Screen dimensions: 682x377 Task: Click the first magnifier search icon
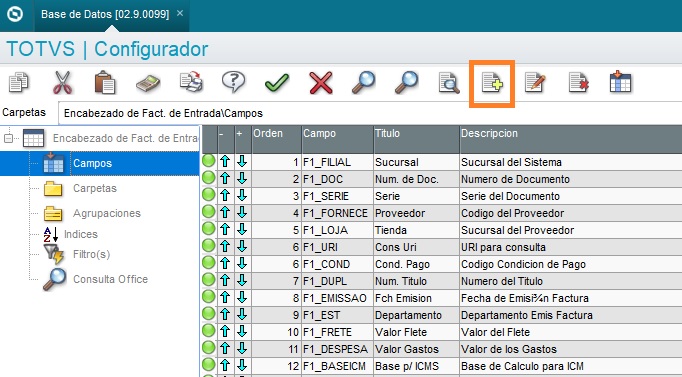pos(363,82)
